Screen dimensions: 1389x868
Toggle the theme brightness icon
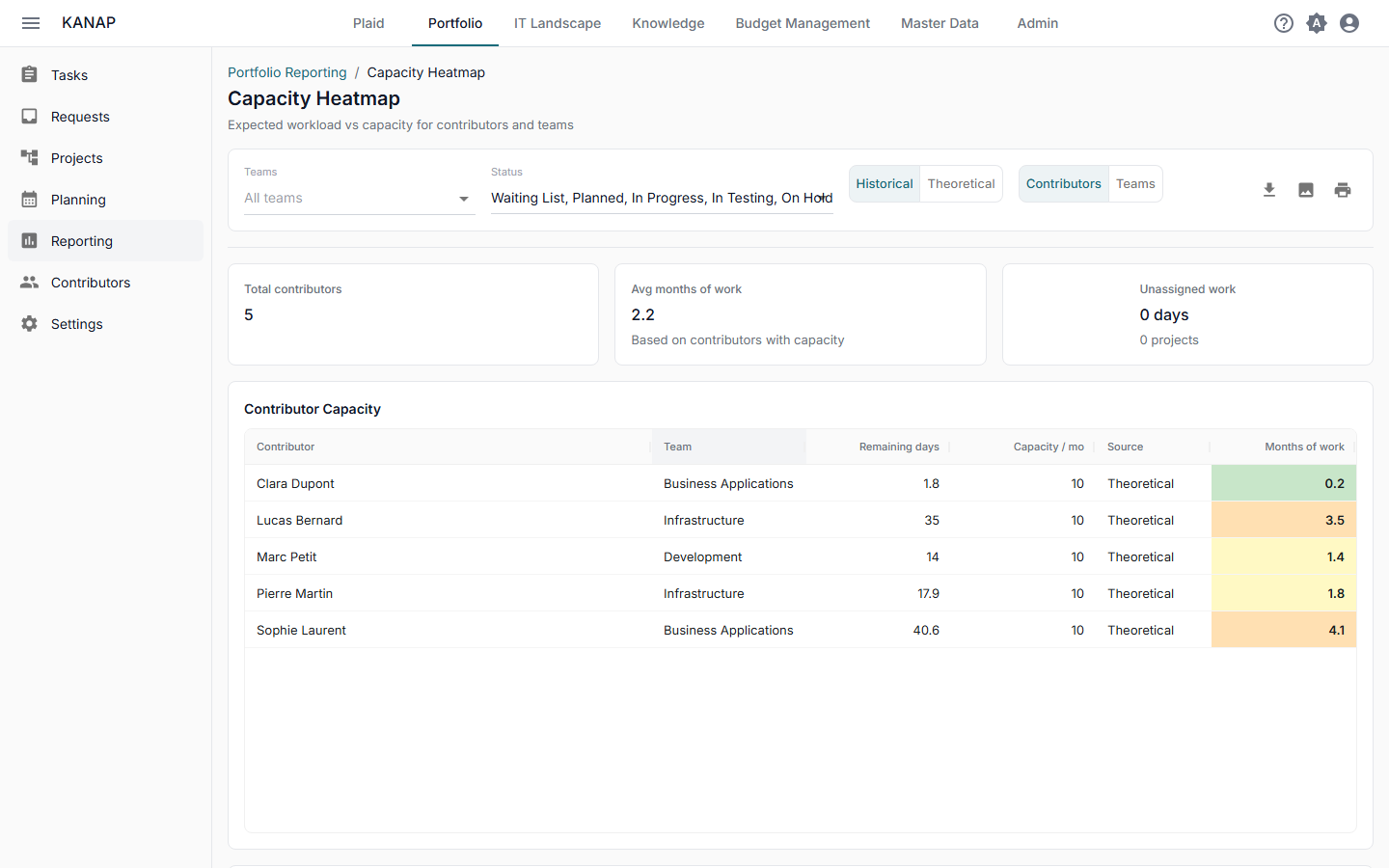coord(1317,23)
